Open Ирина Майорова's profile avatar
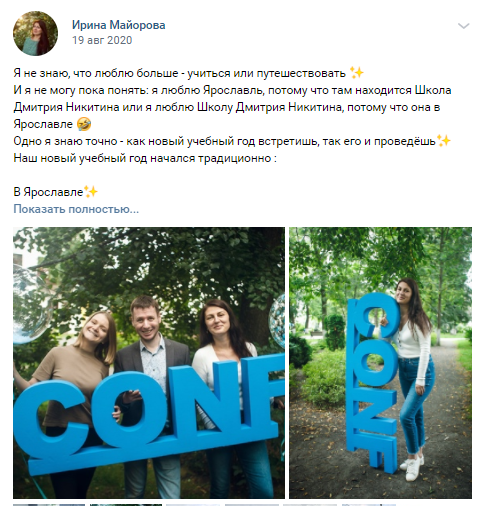The height and width of the screenshot is (506, 485). pos(35,33)
